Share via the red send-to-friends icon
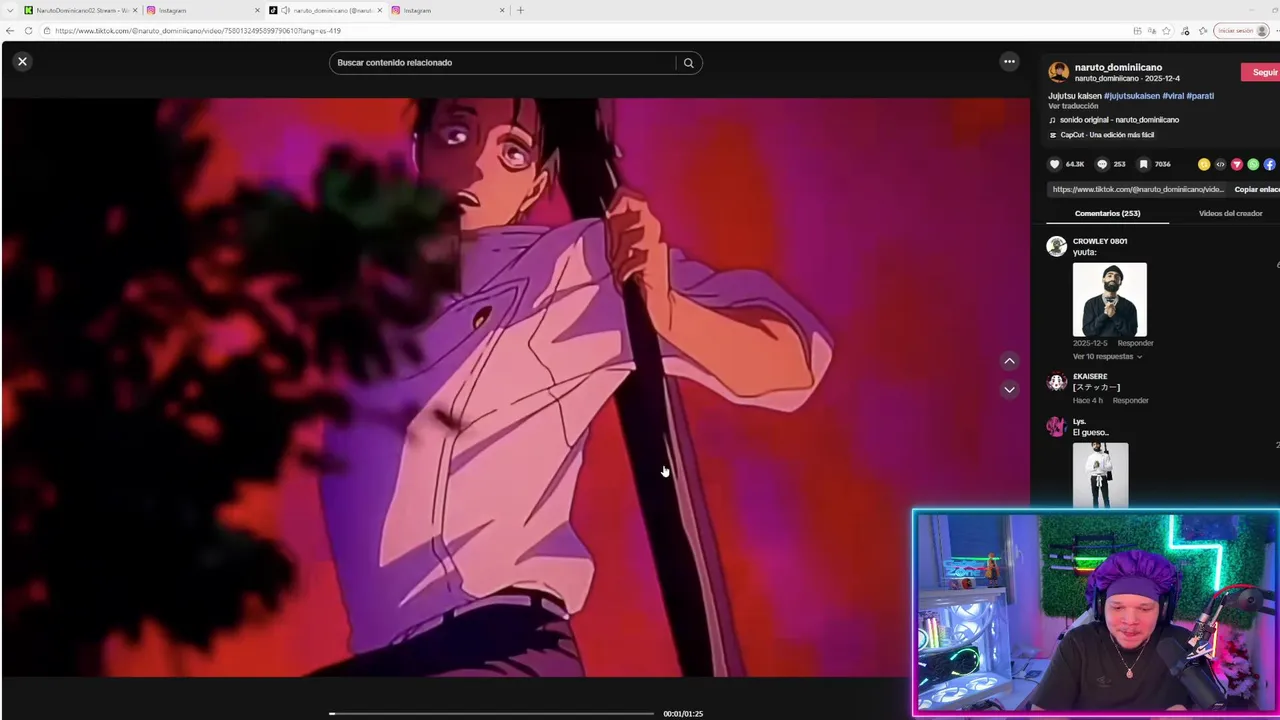The image size is (1280, 720). [x=1237, y=164]
